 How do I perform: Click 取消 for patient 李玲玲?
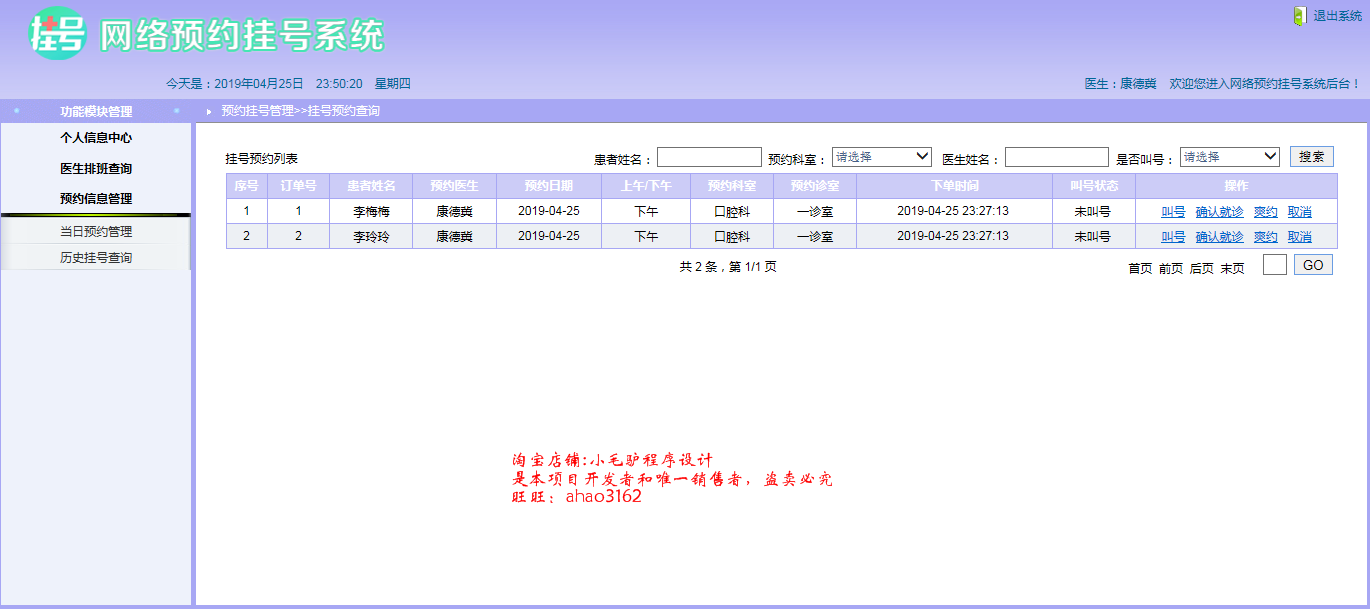[x=1300, y=237]
